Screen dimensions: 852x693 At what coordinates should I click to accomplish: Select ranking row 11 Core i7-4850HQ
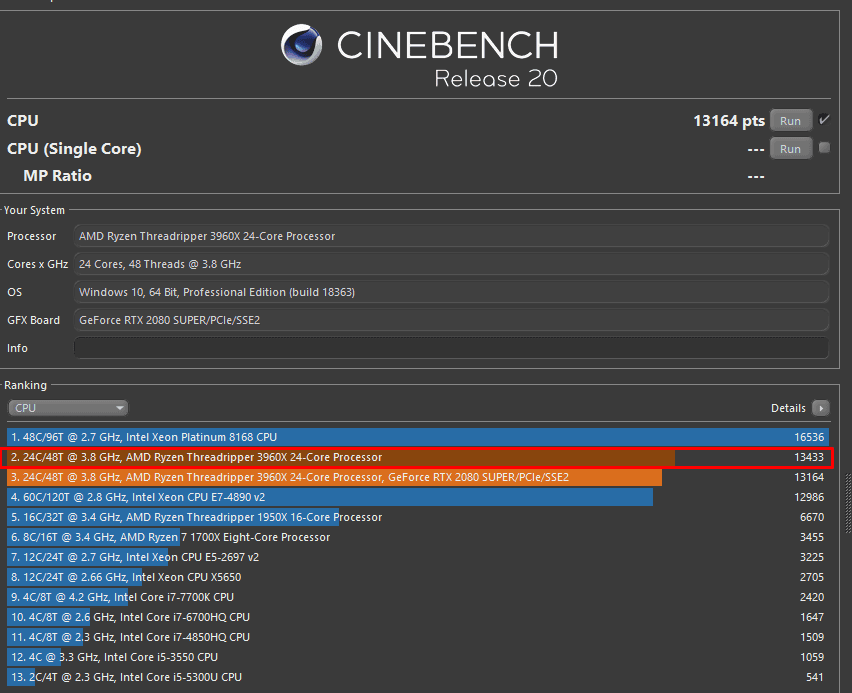point(418,637)
